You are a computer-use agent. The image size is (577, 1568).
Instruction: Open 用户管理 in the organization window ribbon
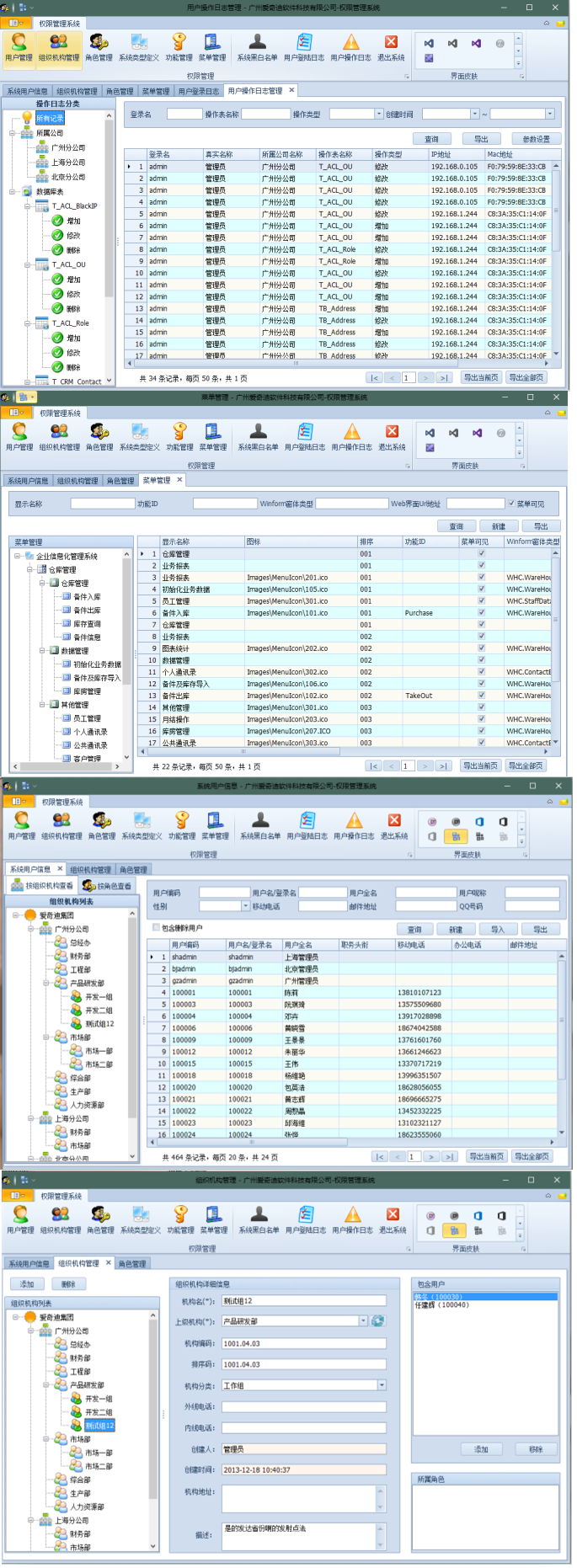pyautogui.click(x=20, y=1221)
